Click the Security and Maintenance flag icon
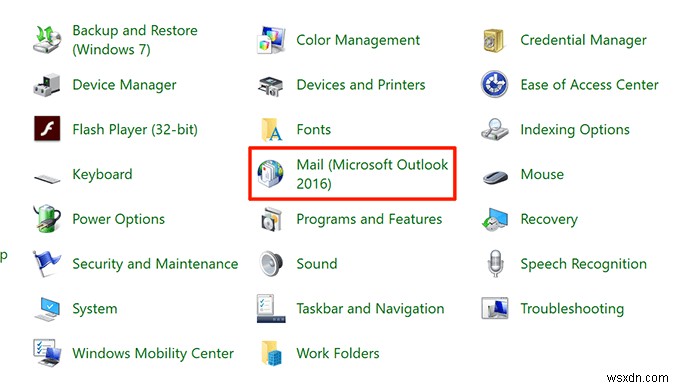Image resolution: width=680 pixels, height=388 pixels. (x=47, y=263)
